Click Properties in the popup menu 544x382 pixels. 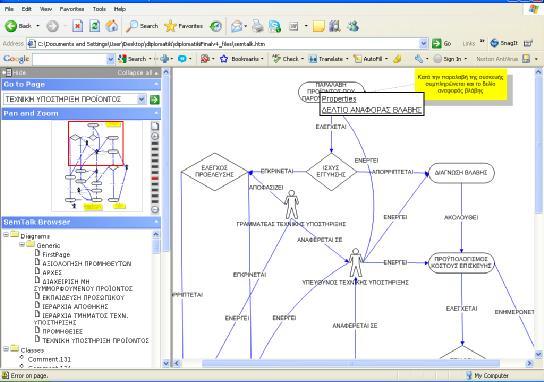339,99
